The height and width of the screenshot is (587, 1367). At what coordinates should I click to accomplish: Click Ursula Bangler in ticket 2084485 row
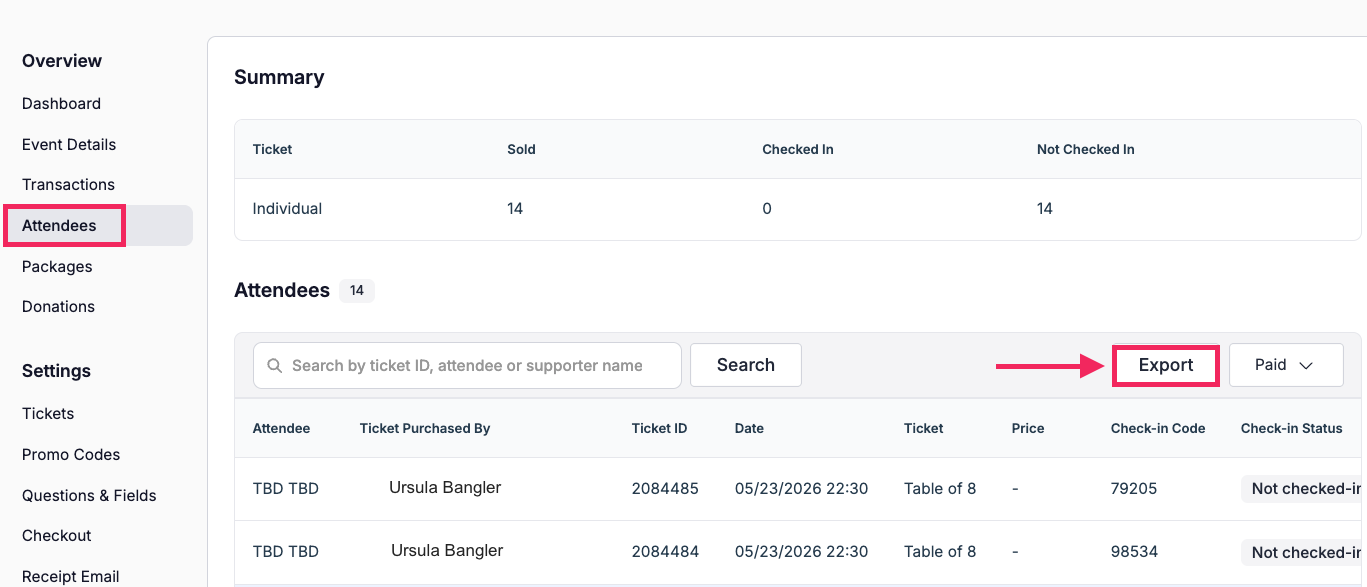coord(445,488)
